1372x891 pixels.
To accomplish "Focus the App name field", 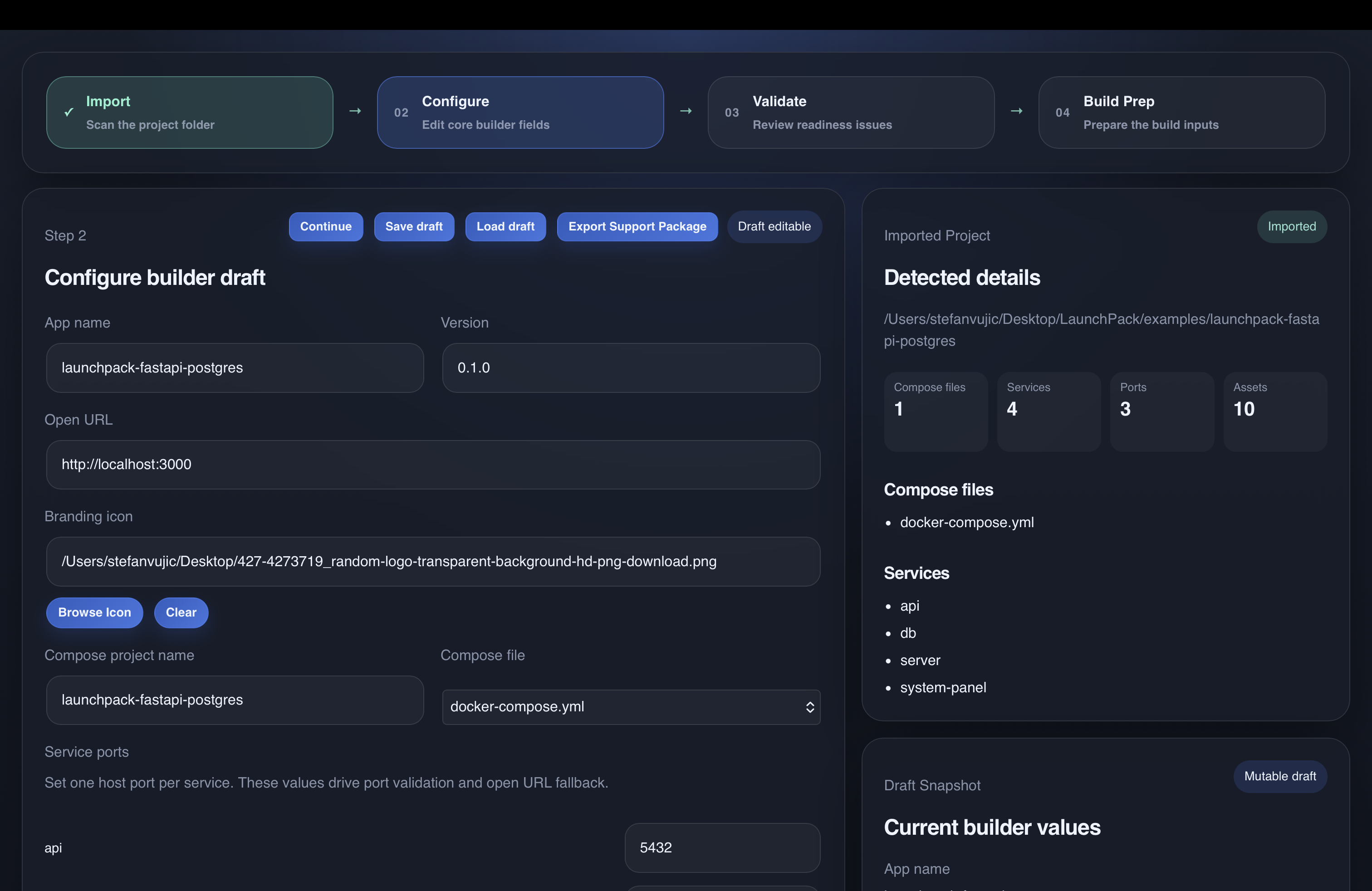I will [235, 367].
